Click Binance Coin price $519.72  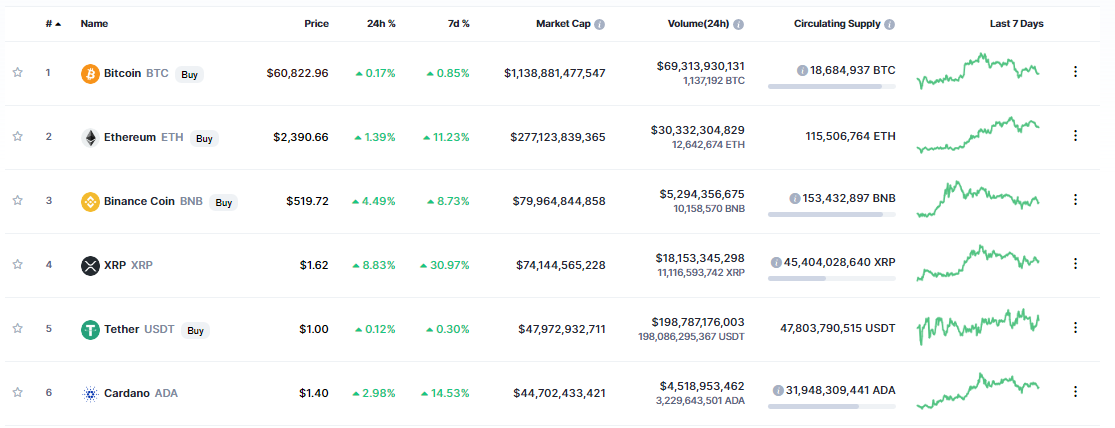click(x=307, y=200)
